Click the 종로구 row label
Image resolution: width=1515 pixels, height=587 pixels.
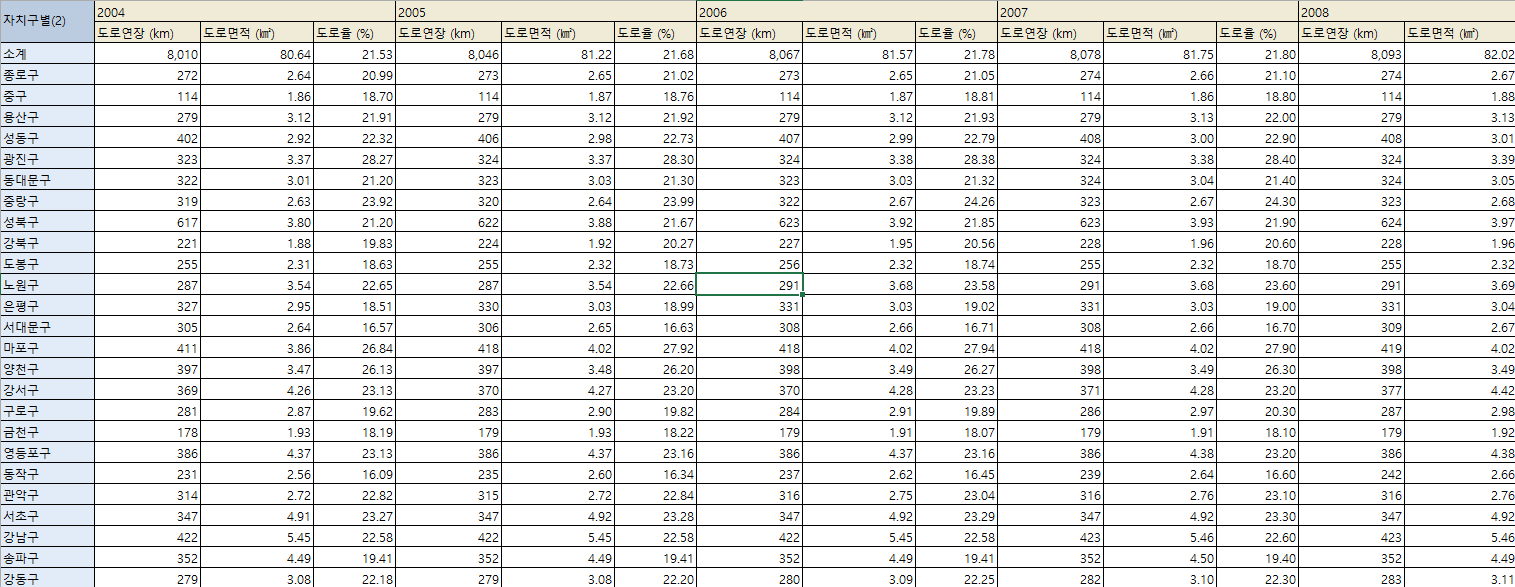pos(47,75)
